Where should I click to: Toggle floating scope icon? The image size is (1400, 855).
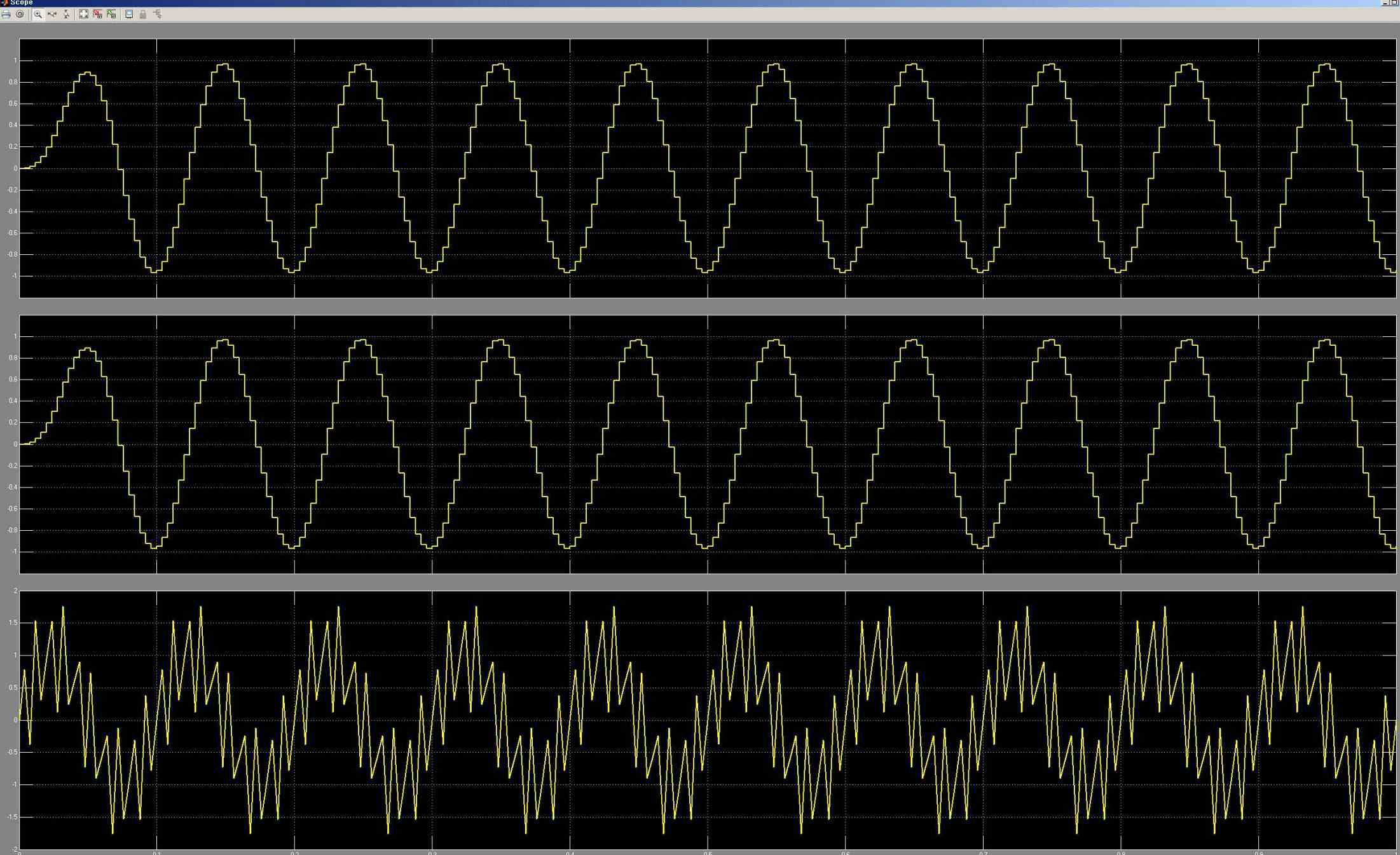(129, 14)
